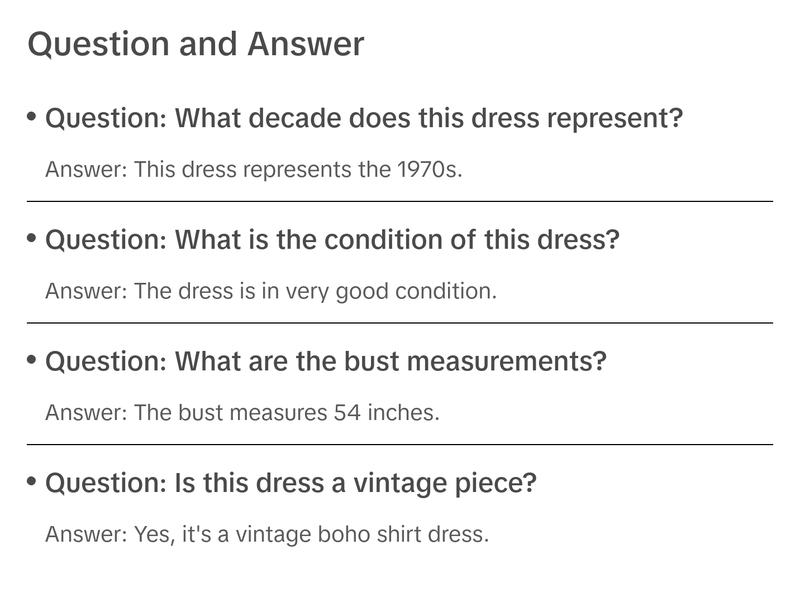Click the answer "The bust measures 54 inches"
This screenshot has width=800, height=598.
coord(242,412)
